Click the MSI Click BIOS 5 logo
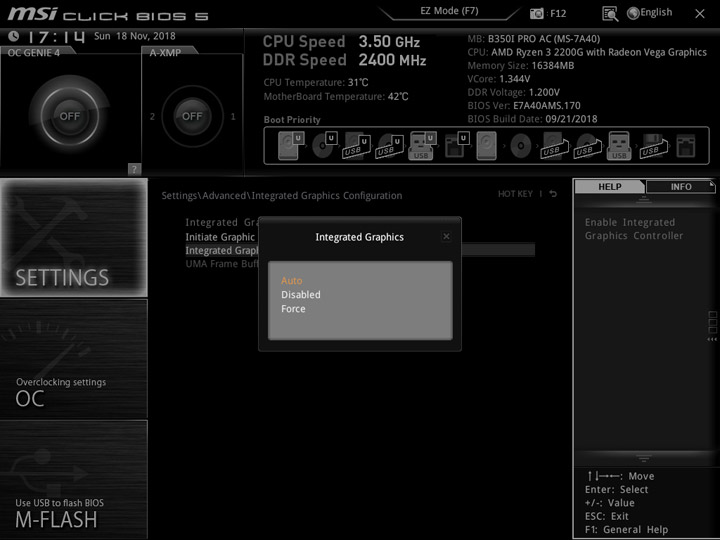The image size is (720, 540). pos(108,14)
